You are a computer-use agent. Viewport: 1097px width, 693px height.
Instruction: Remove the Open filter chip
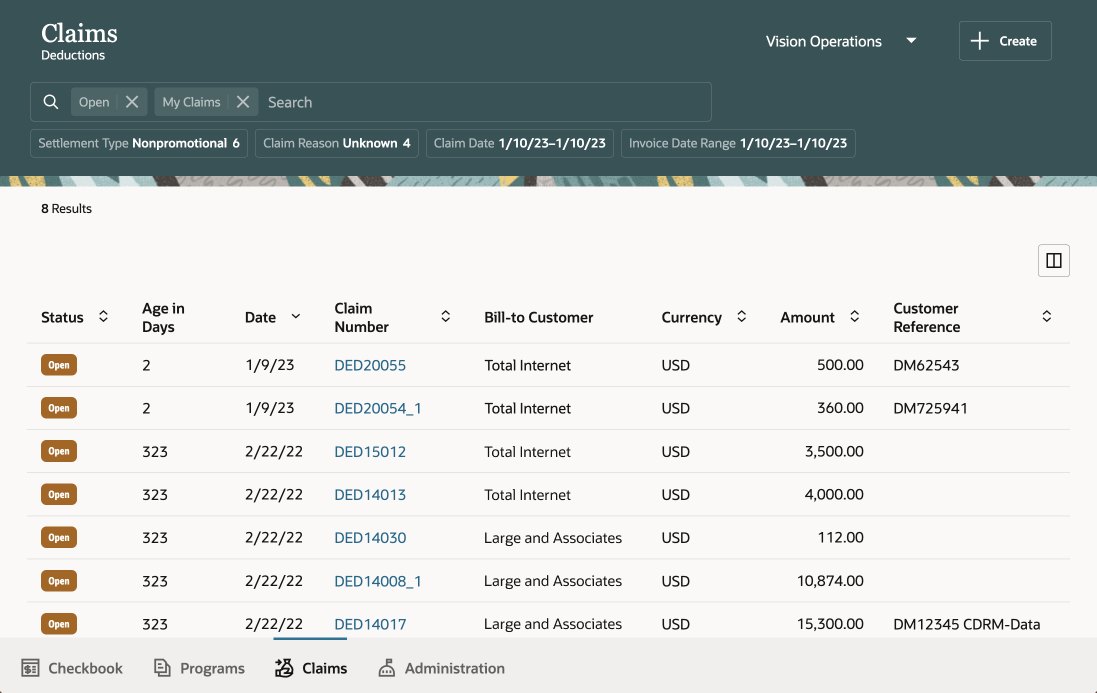[x=133, y=101]
